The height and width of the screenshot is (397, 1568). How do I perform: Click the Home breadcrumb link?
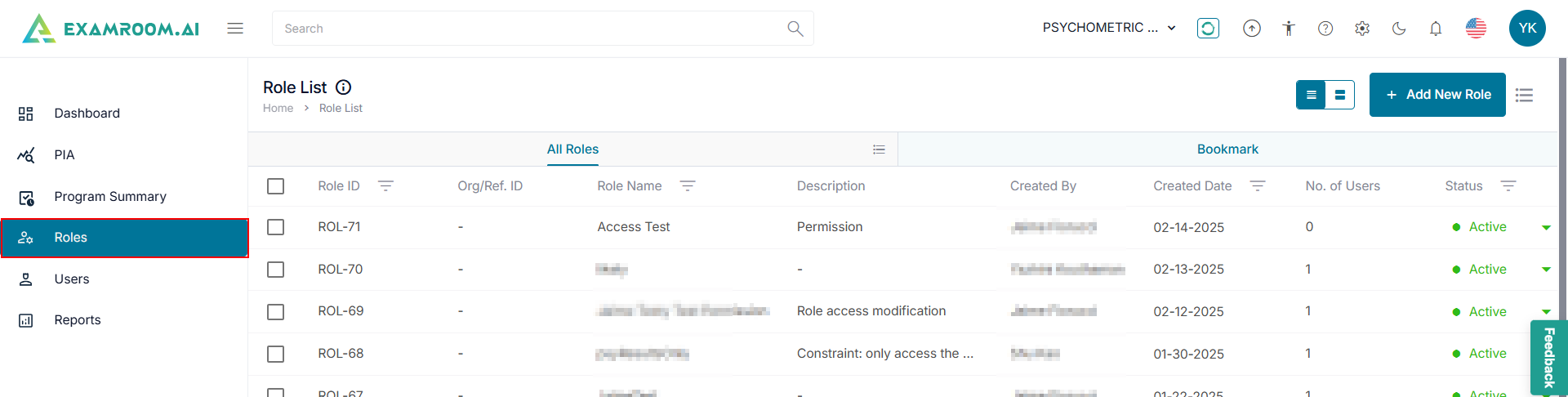(x=278, y=109)
